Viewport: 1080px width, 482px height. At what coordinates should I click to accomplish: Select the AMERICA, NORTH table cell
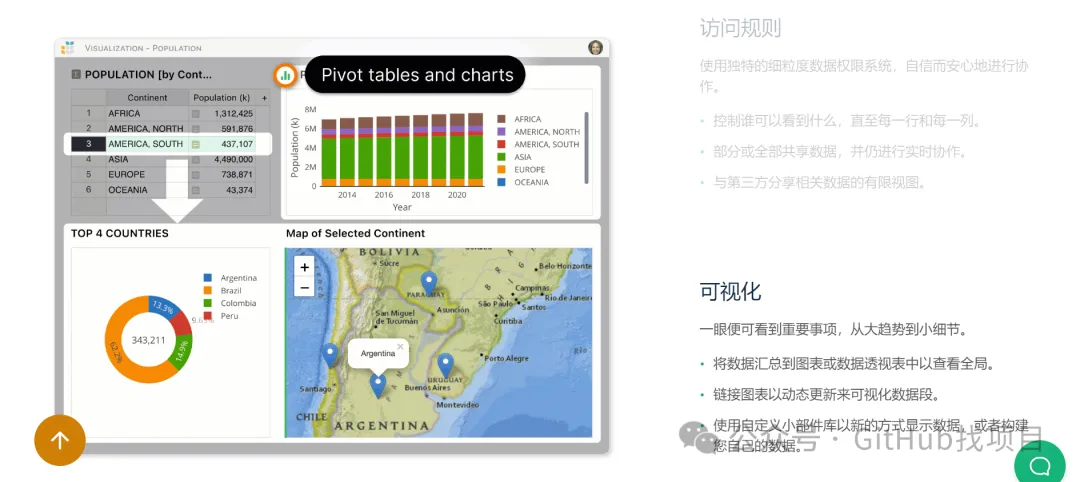point(147,129)
